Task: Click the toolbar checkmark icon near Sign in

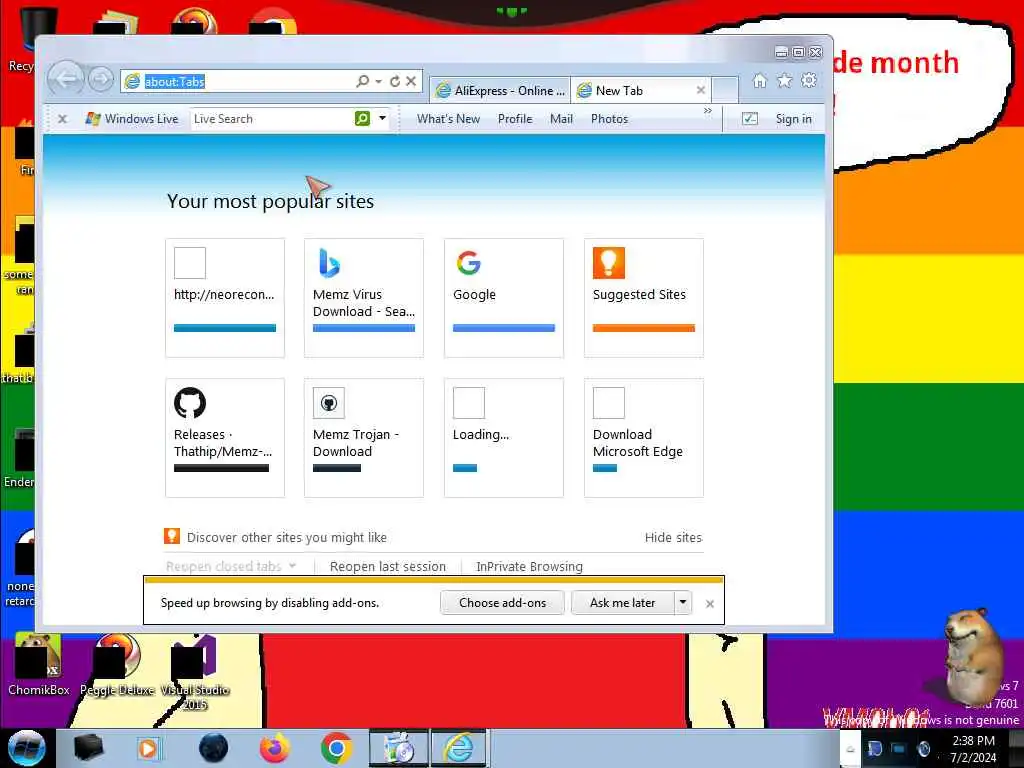Action: [x=750, y=119]
